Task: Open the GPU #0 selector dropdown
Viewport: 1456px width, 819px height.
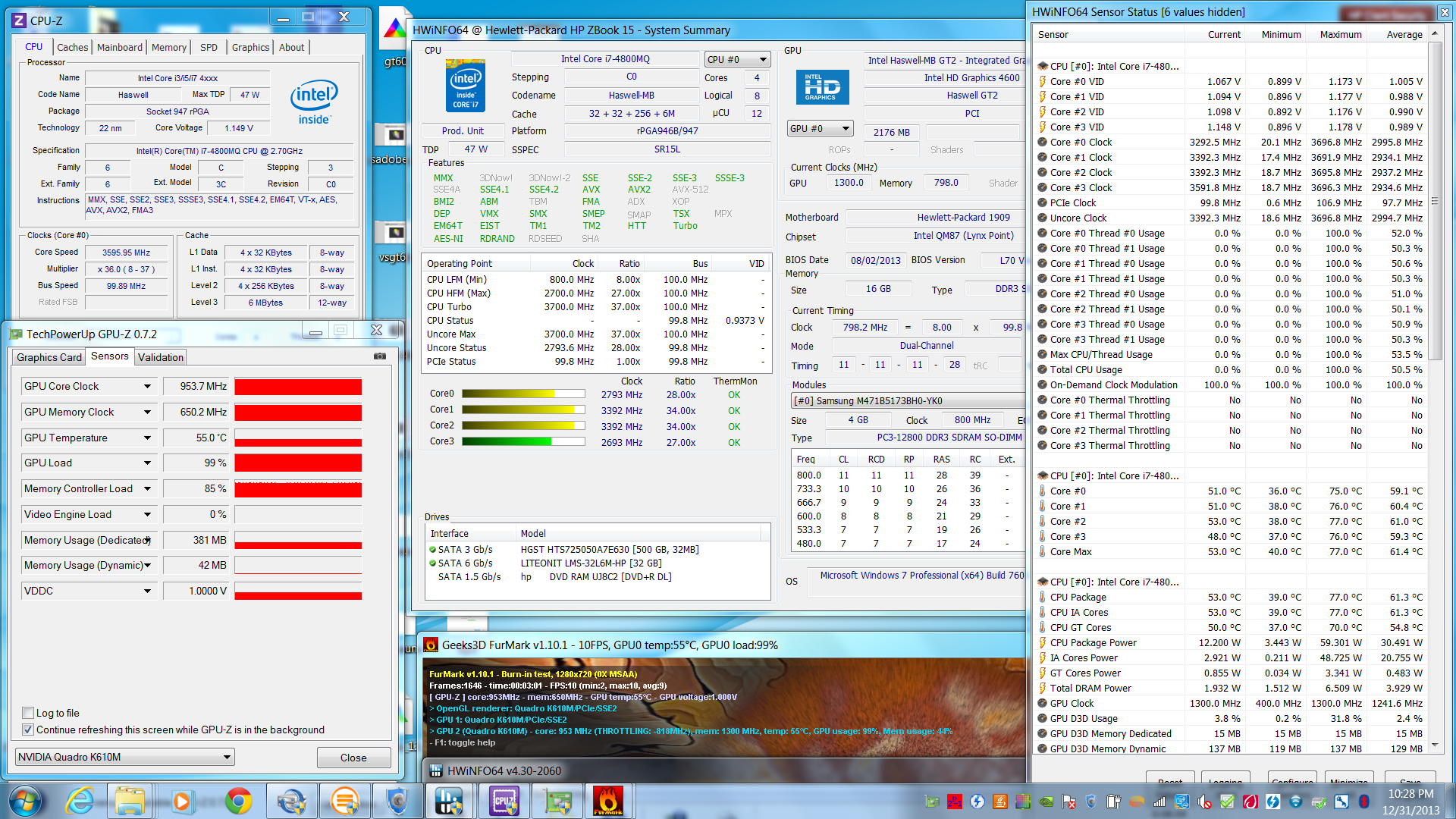Action: pyautogui.click(x=821, y=129)
